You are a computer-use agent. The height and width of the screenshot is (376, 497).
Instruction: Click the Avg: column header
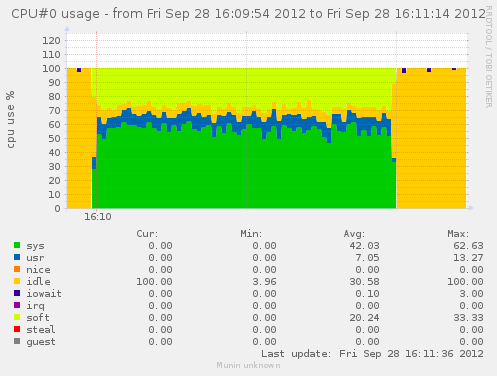click(354, 234)
